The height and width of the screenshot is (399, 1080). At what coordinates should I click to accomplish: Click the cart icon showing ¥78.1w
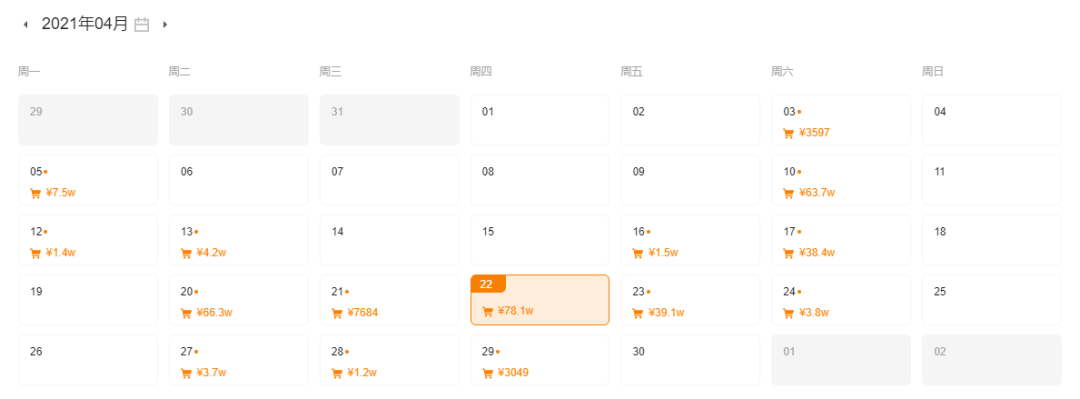click(x=488, y=311)
